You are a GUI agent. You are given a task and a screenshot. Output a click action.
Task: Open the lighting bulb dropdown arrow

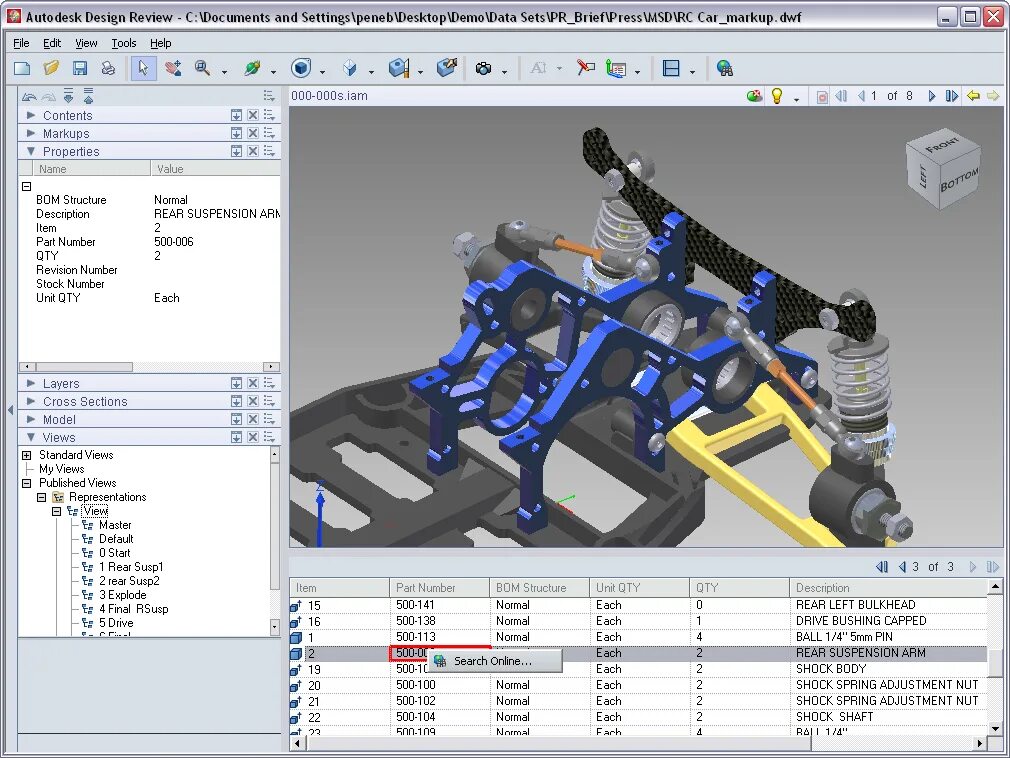(x=796, y=99)
